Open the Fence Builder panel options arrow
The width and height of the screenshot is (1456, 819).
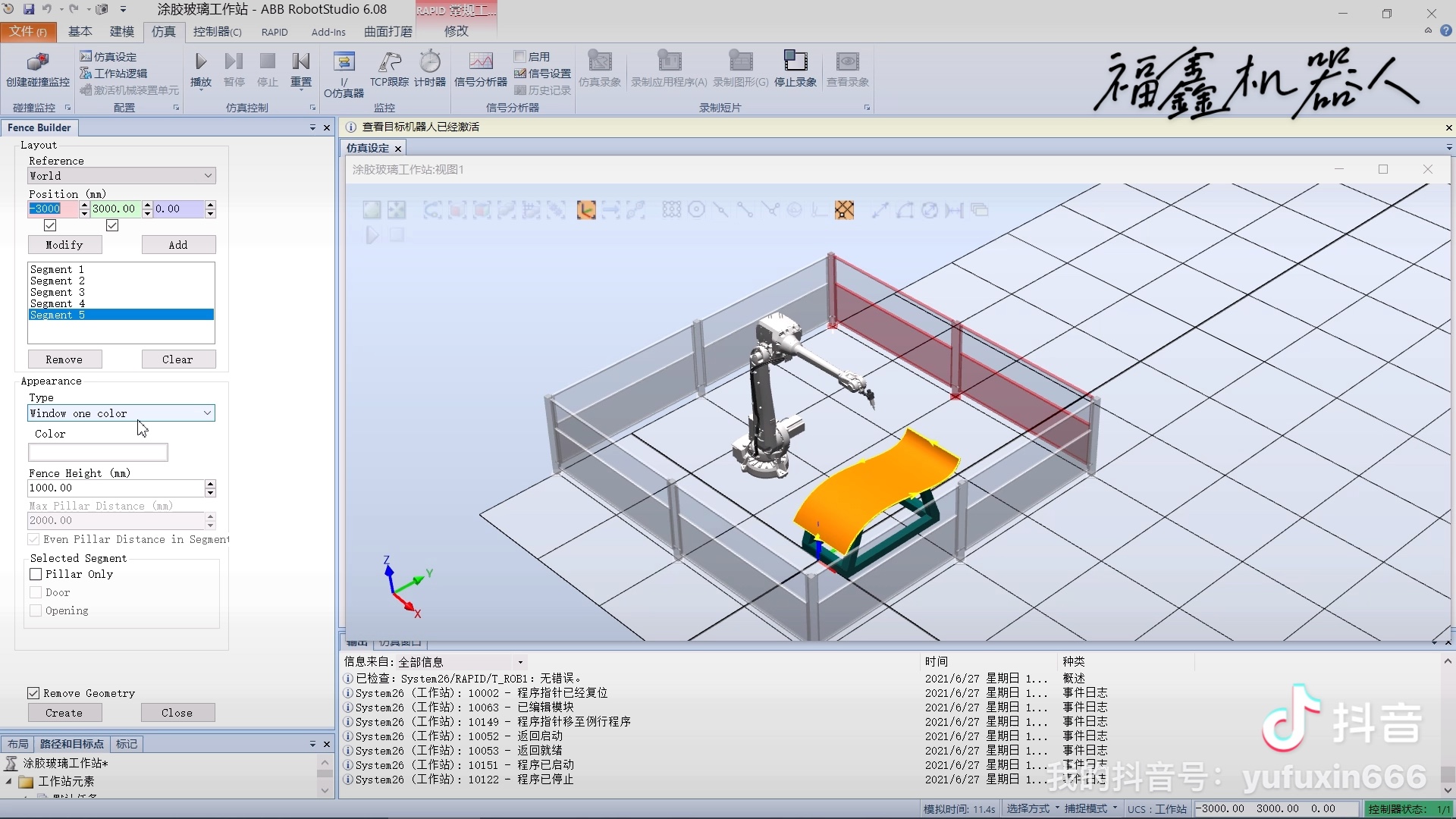[312, 127]
